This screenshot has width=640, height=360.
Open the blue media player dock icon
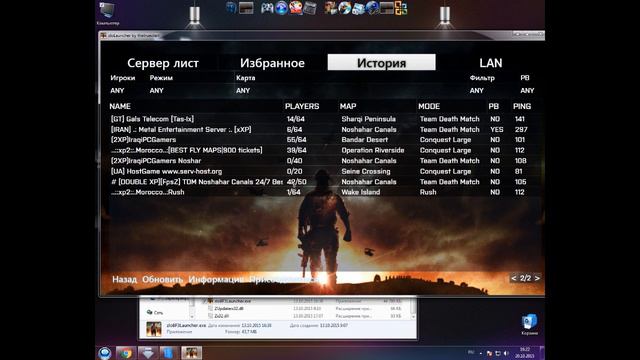pos(281,8)
